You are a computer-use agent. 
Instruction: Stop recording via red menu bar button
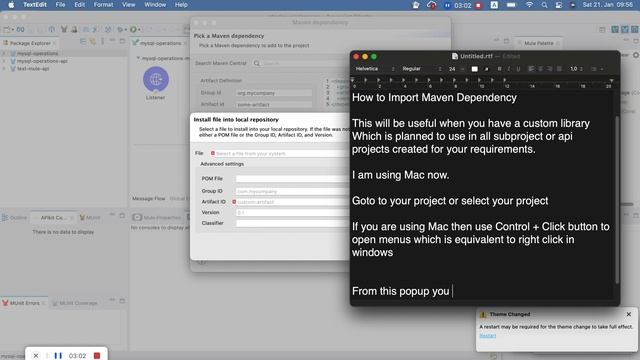tap(478, 5)
